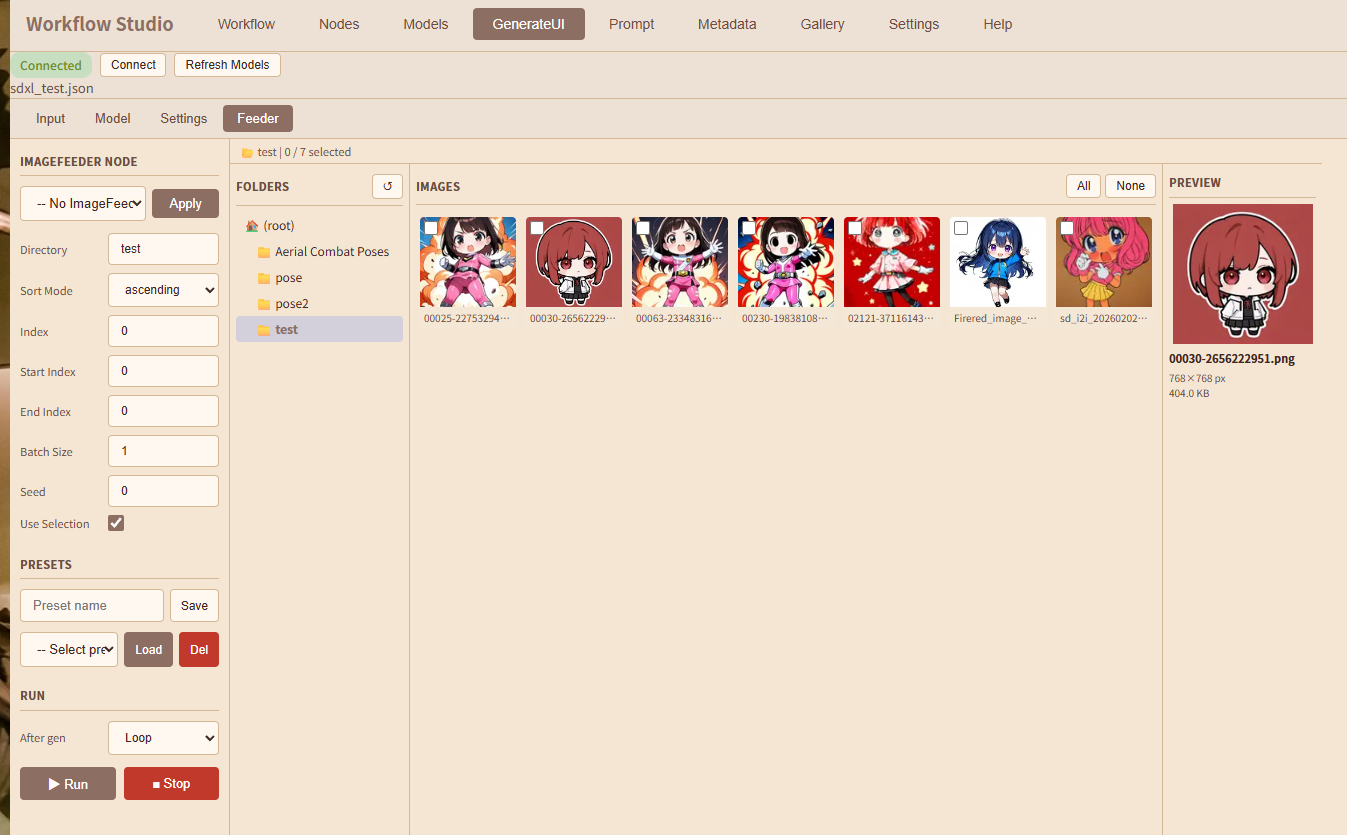Tick checkbox on Firered_image thumbnail
This screenshot has width=1347, height=835.
(x=961, y=228)
